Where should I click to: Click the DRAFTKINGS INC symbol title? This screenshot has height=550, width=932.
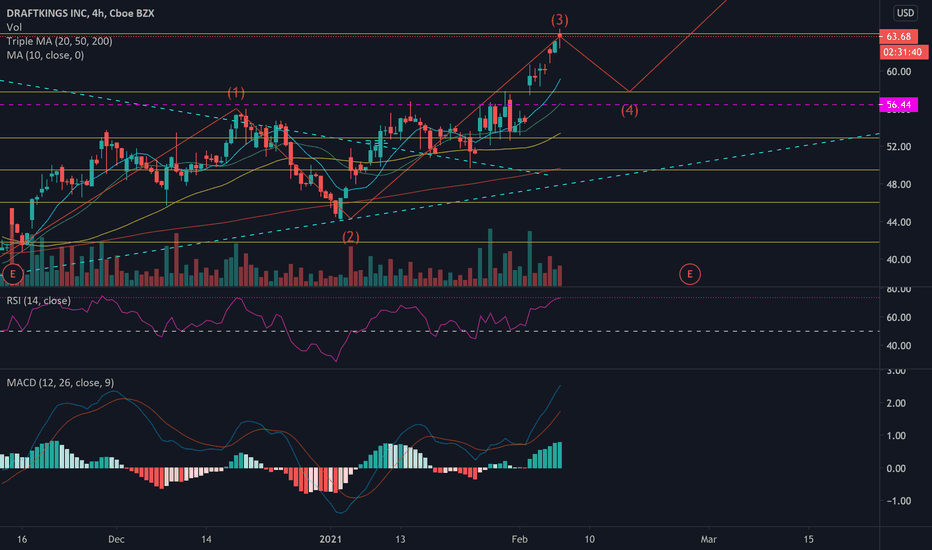coord(46,13)
